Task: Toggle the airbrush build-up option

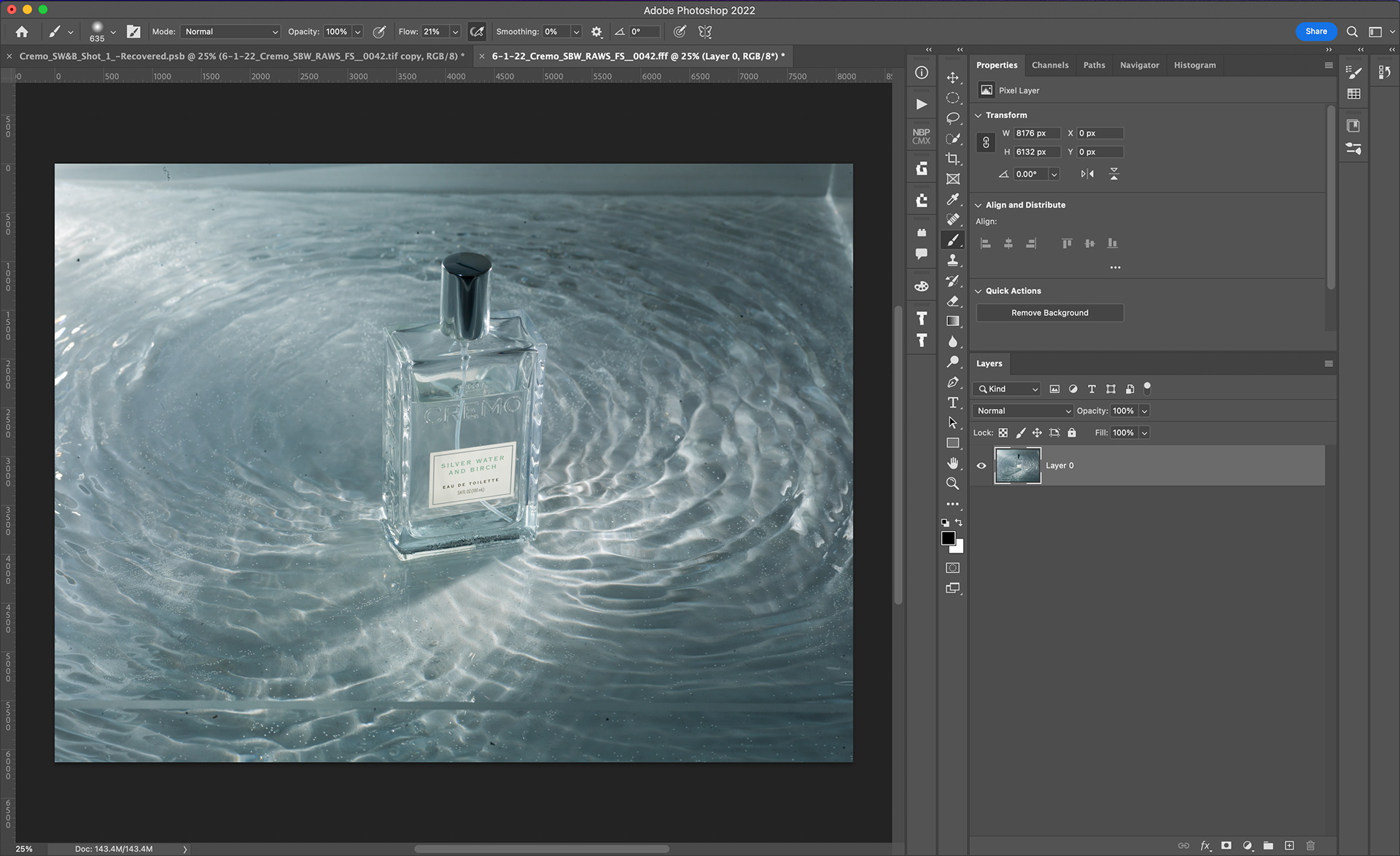Action: (477, 32)
